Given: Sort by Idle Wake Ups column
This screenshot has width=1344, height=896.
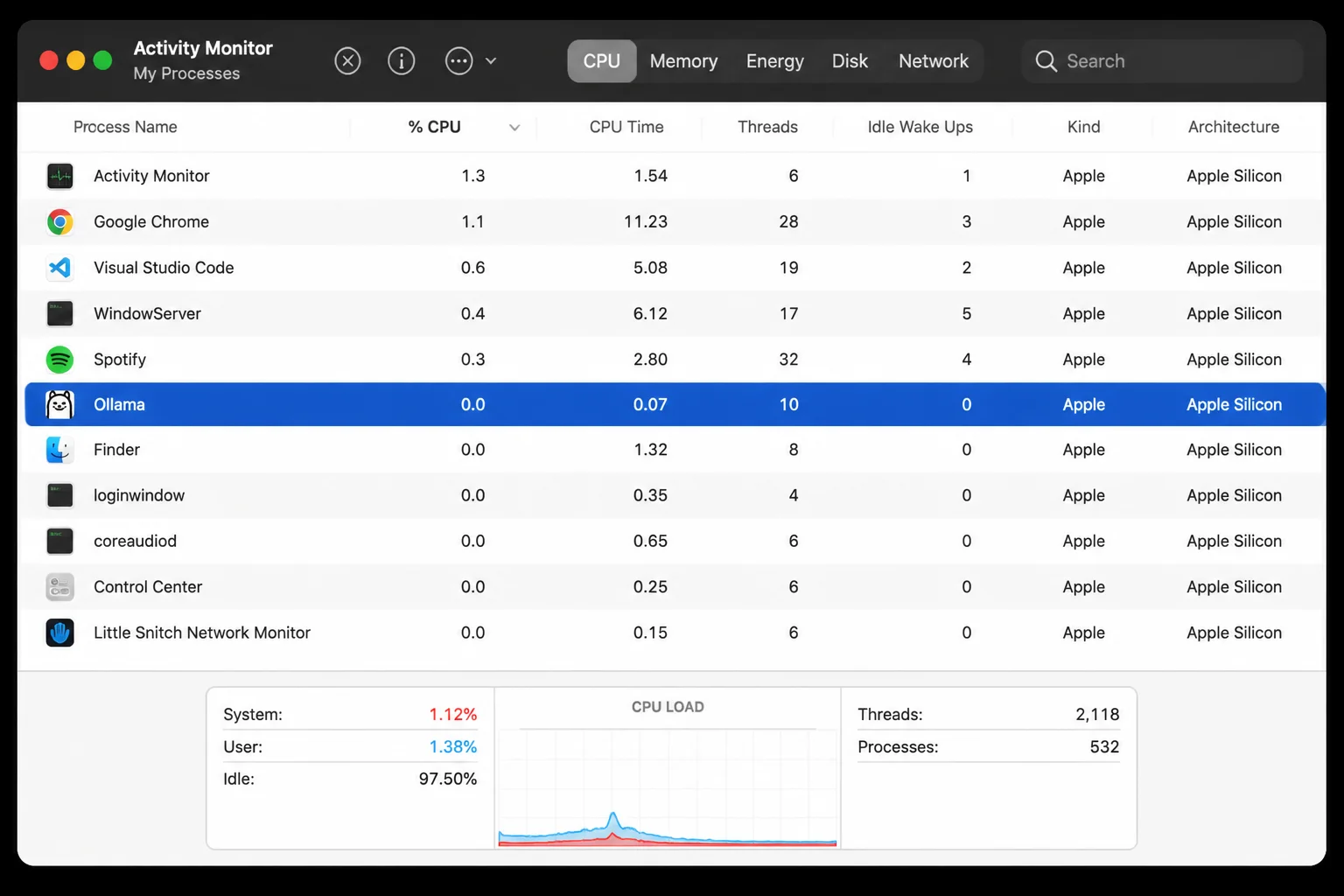Looking at the screenshot, I should coord(920,127).
